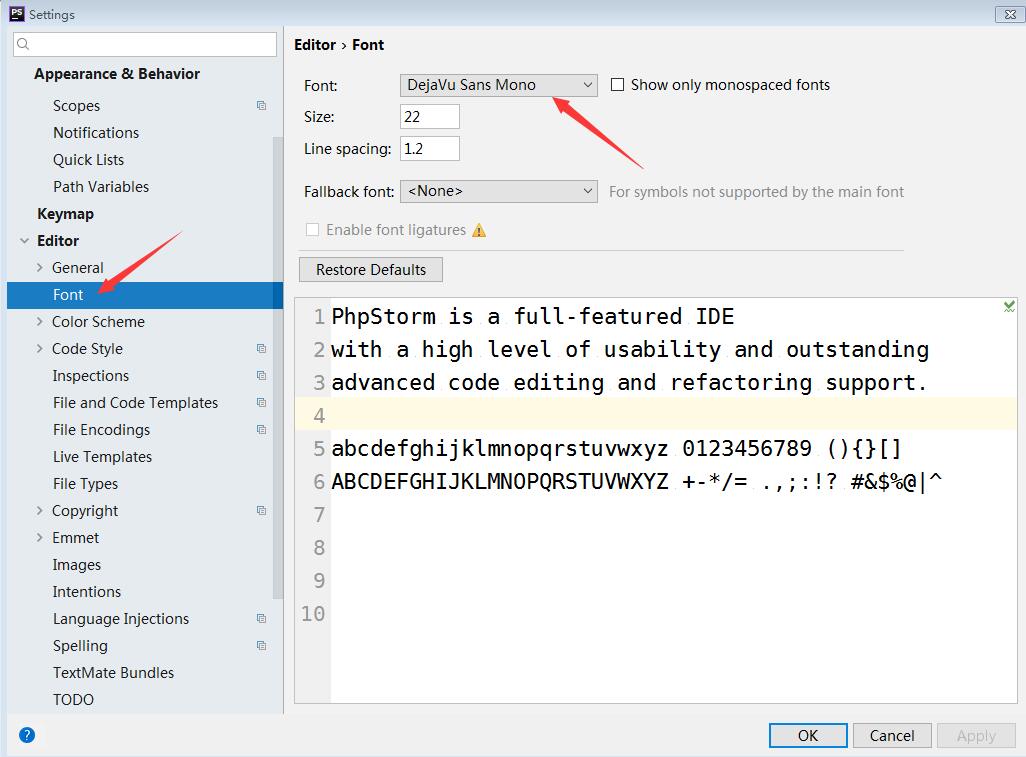Click the project-level icon beside Copyright
Image resolution: width=1026 pixels, height=757 pixels.
(x=261, y=510)
